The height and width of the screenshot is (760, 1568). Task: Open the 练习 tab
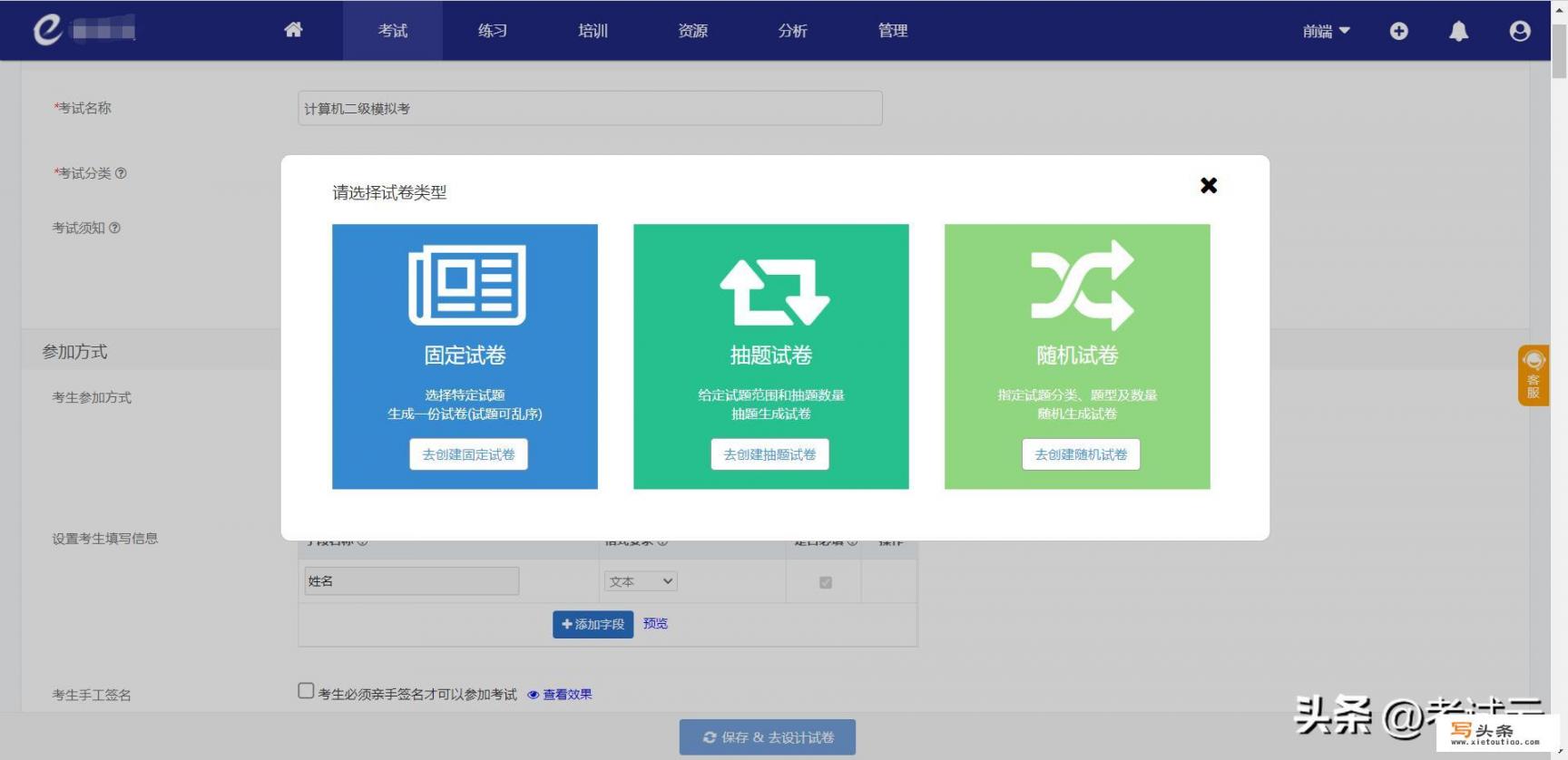(493, 31)
